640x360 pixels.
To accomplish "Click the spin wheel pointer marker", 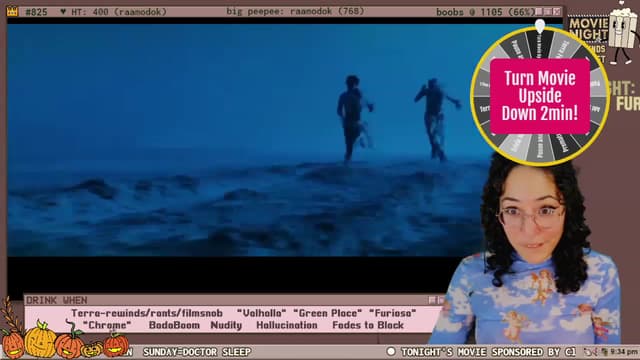I will click(x=540, y=26).
